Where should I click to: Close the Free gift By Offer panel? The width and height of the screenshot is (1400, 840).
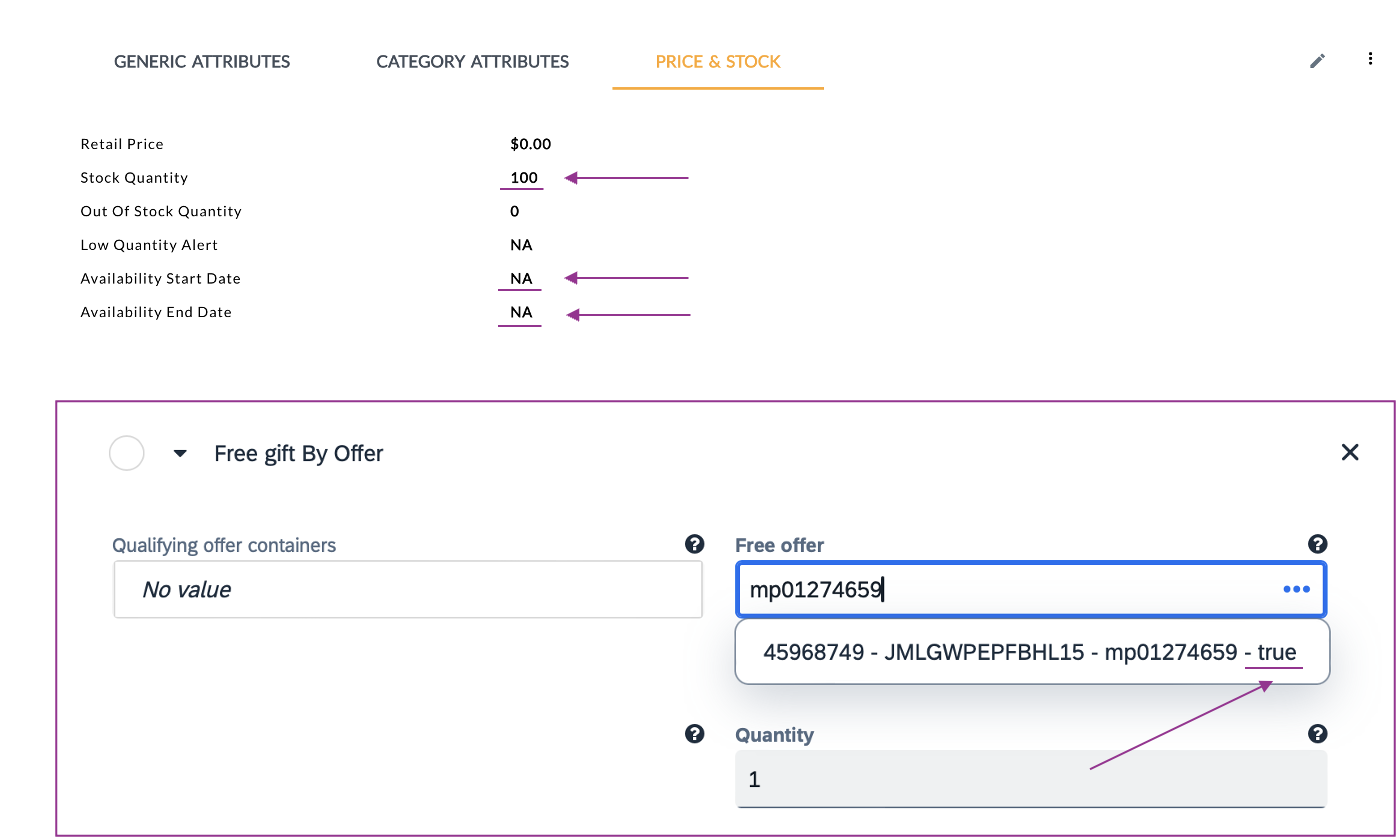pyautogui.click(x=1349, y=453)
